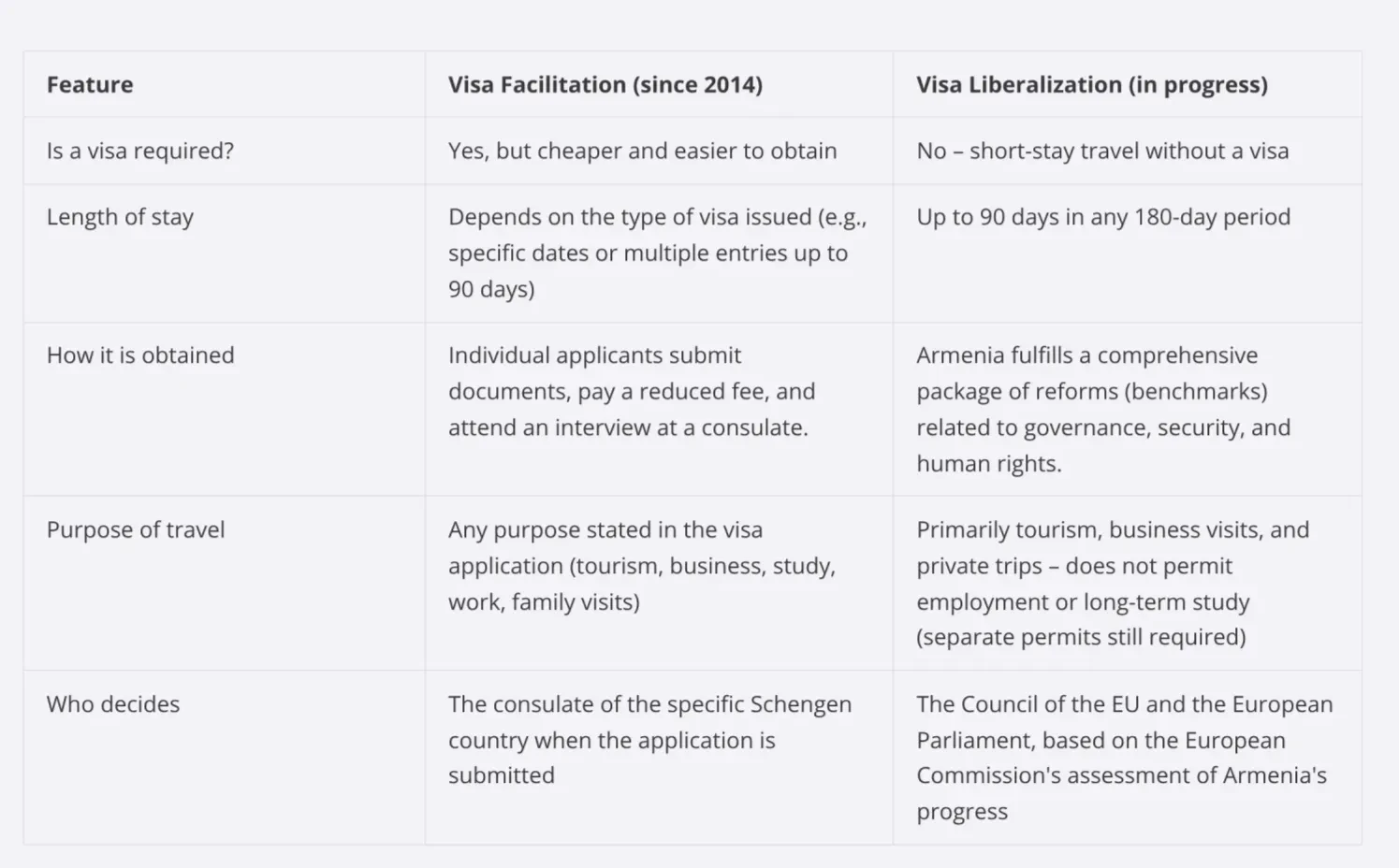
Task: Select the '(separate permits still required)' text
Action: tap(1081, 637)
